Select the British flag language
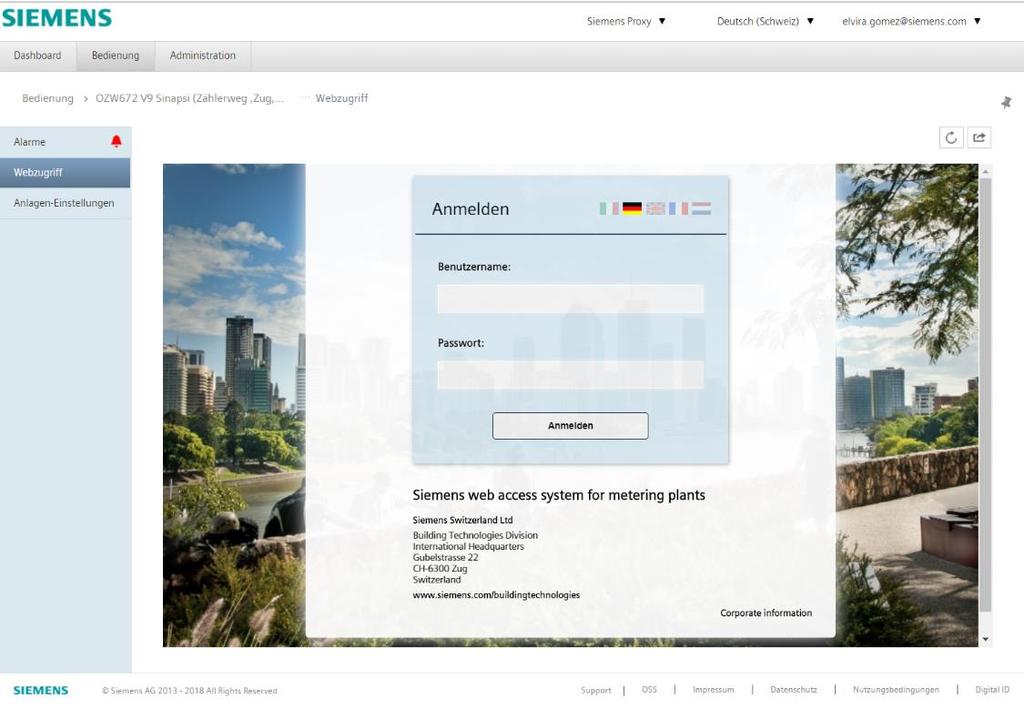Image resolution: width=1024 pixels, height=709 pixels. tap(656, 208)
